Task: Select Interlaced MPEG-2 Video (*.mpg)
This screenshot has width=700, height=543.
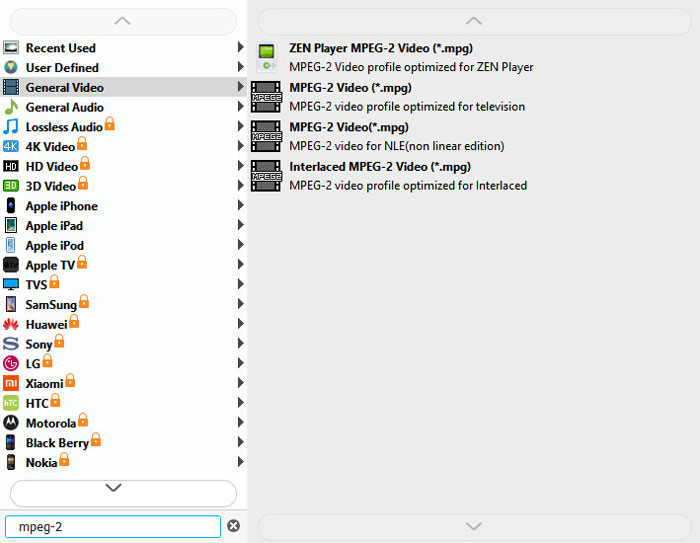Action: click(x=473, y=176)
